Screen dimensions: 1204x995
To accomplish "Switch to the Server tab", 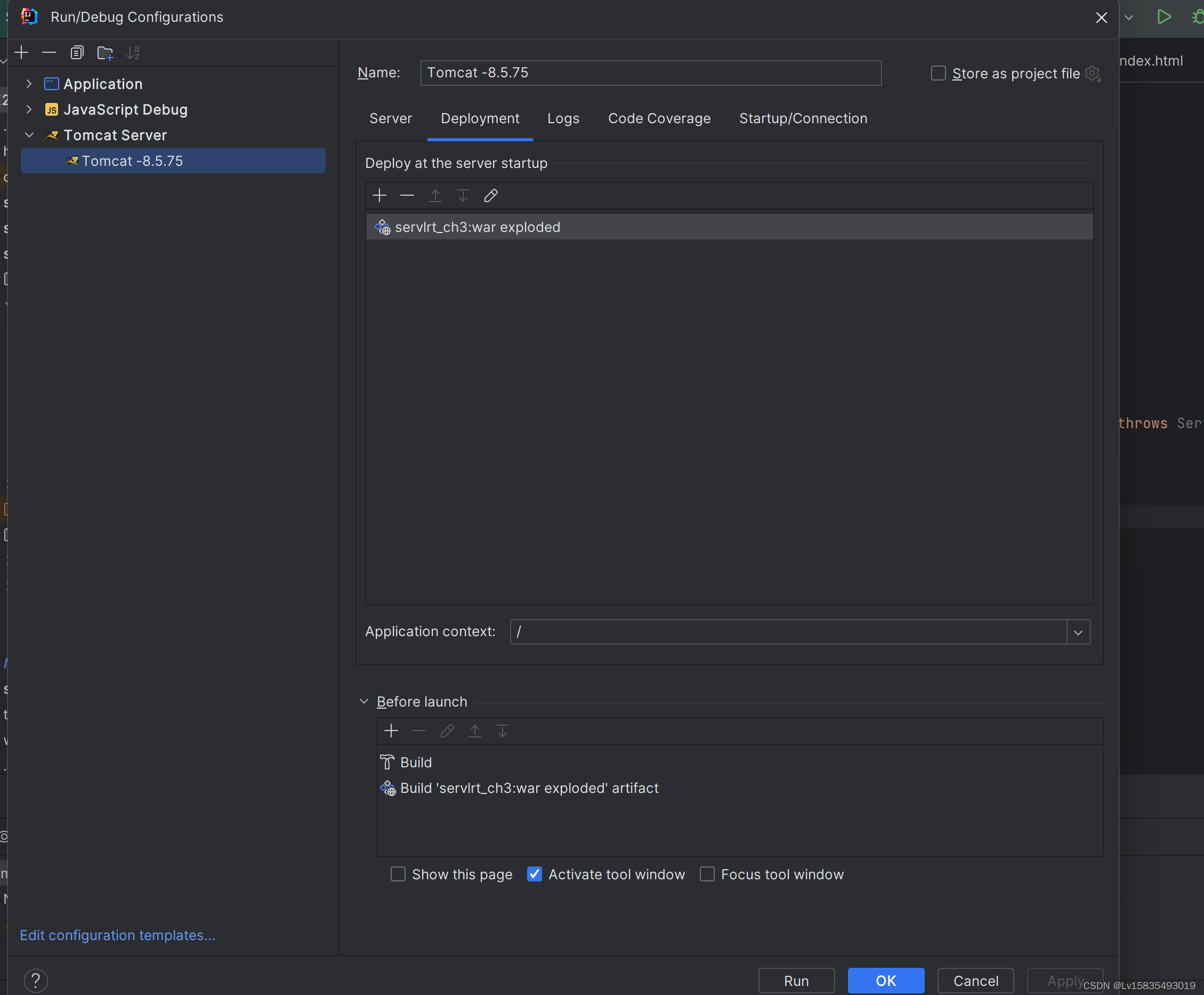I will (x=390, y=119).
